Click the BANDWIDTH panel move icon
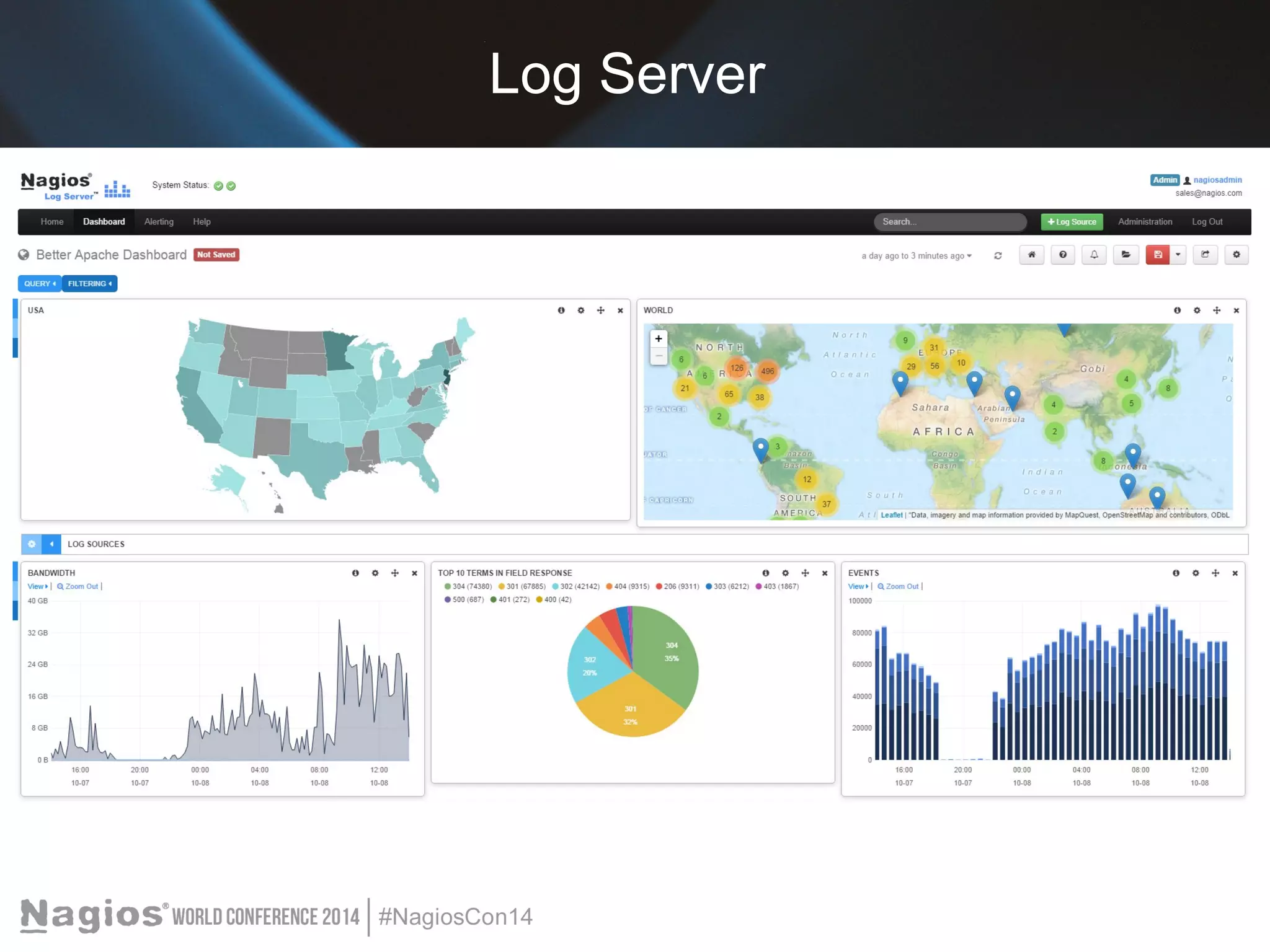 [x=395, y=573]
